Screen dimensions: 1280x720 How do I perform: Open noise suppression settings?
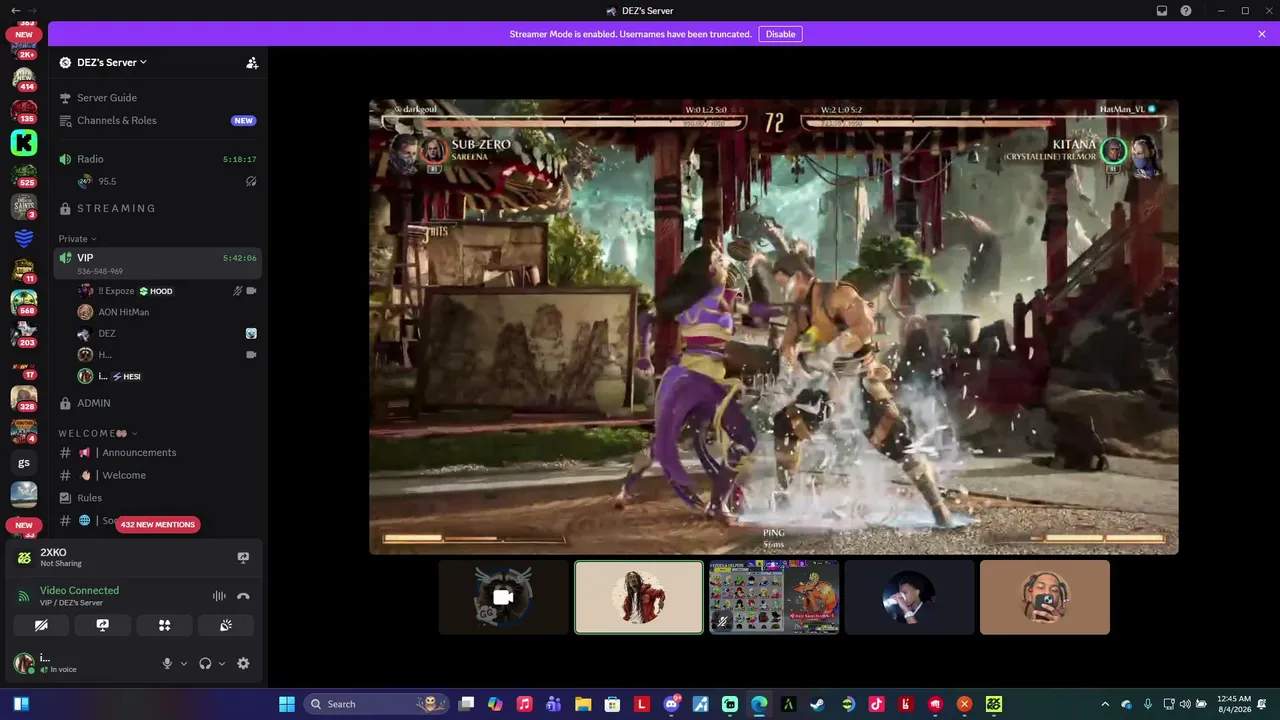[x=219, y=596]
